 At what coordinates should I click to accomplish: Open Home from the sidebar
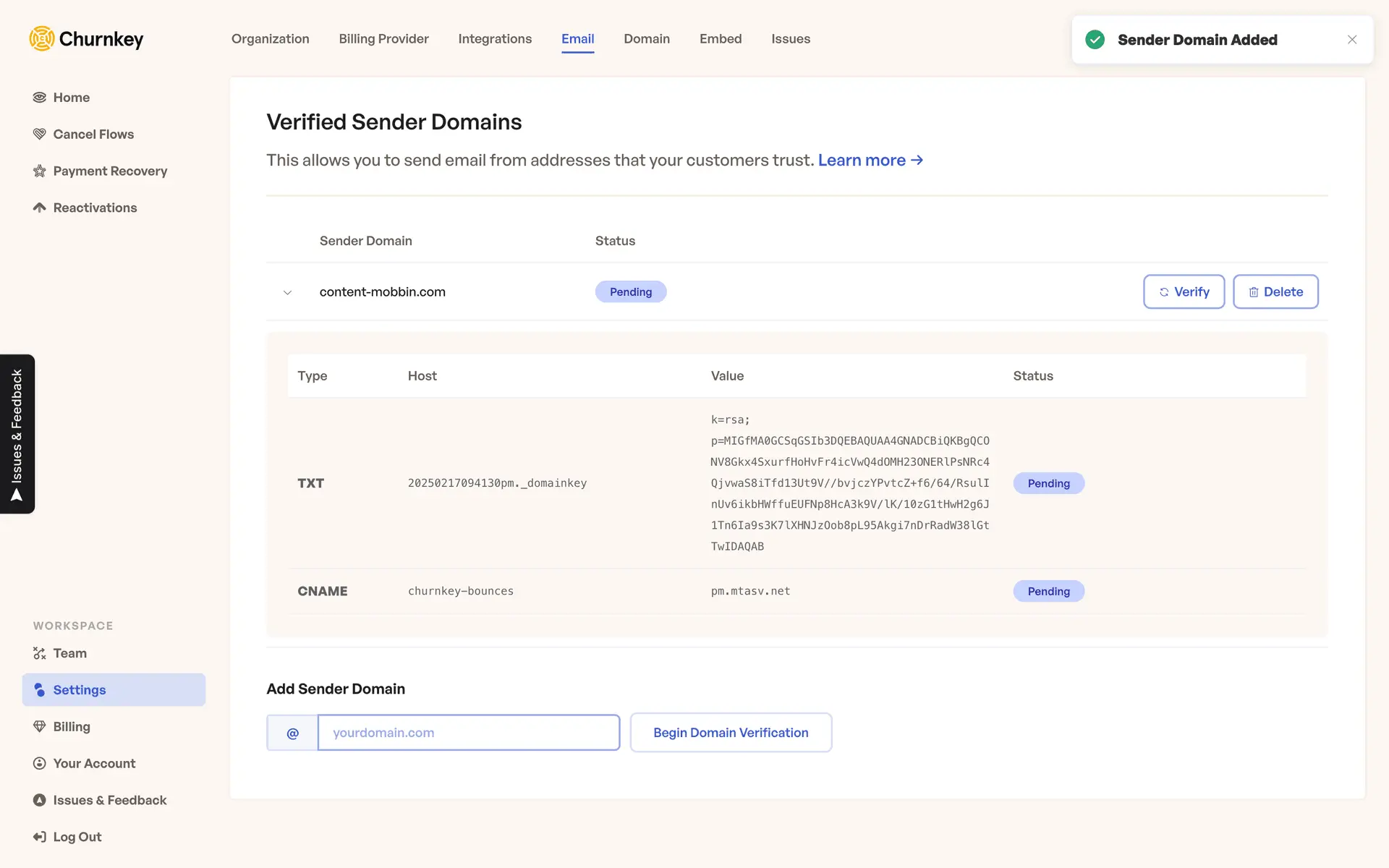pos(71,98)
